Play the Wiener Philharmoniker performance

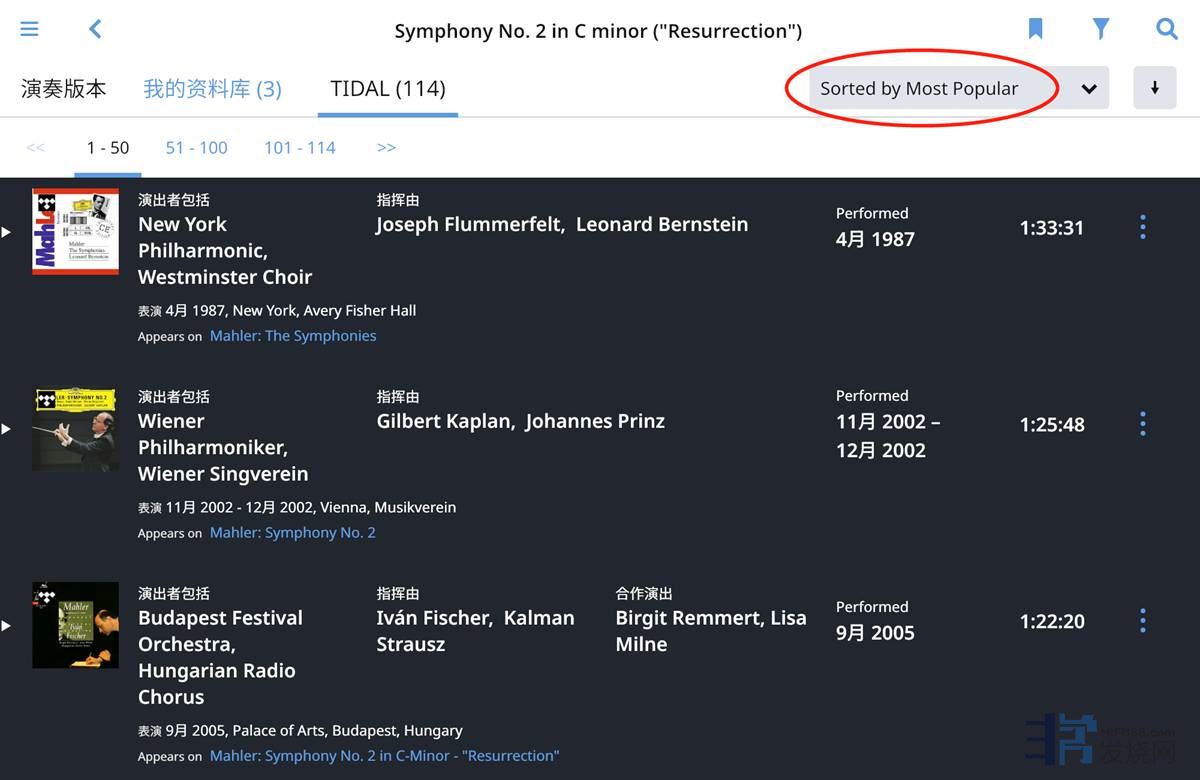[x=6, y=429]
